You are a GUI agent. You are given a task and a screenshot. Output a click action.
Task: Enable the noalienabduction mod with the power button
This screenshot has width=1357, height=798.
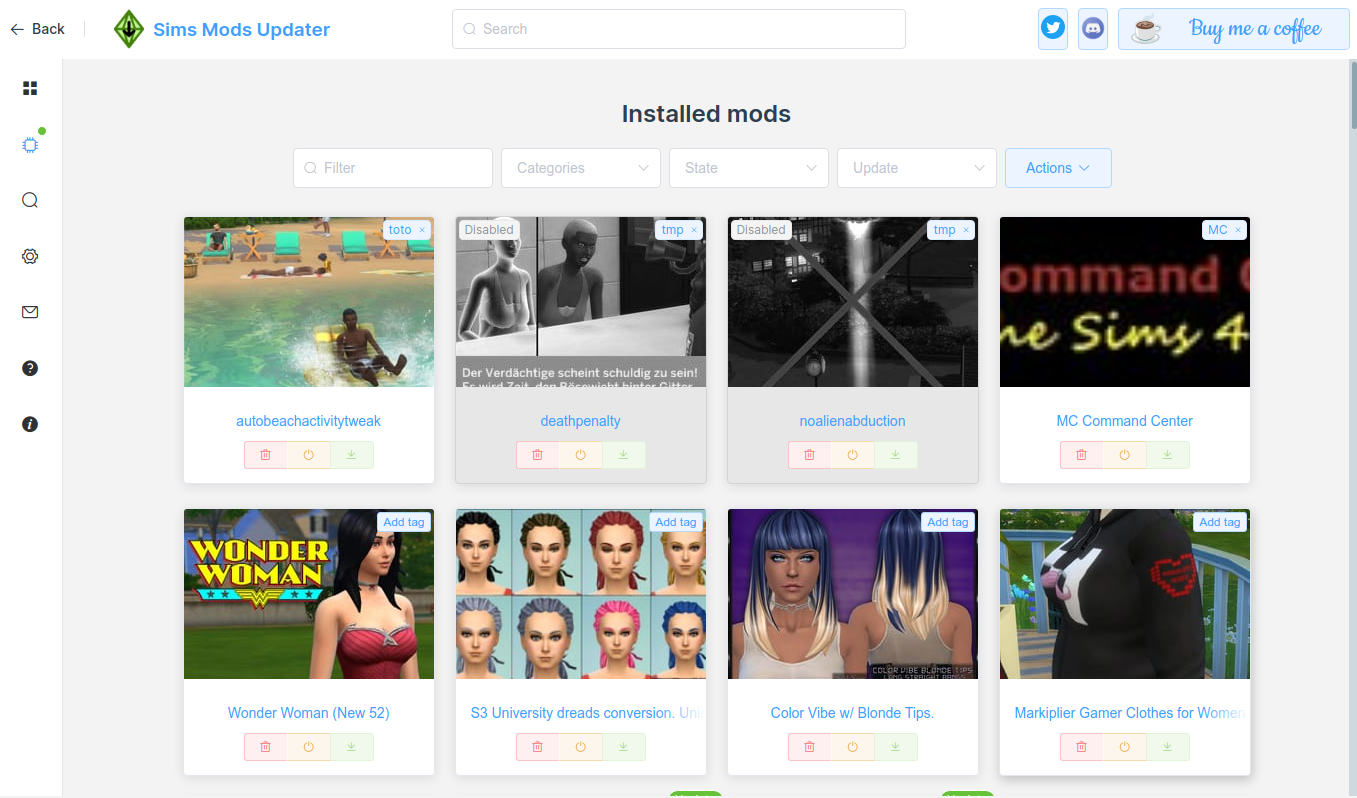[853, 455]
